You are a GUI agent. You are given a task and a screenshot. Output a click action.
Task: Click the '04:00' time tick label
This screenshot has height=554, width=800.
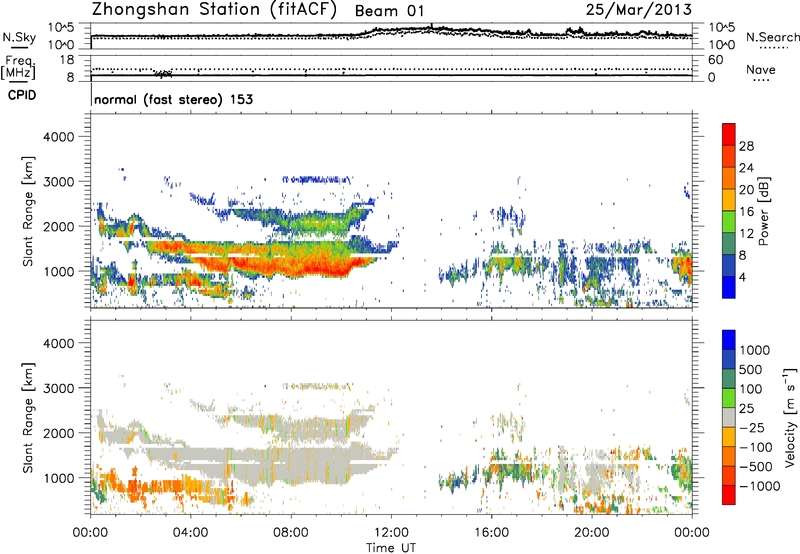coord(190,533)
